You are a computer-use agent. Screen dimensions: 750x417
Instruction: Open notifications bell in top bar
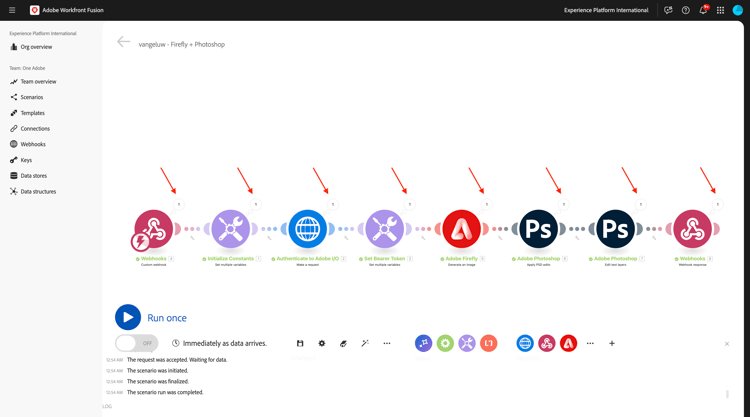click(x=703, y=10)
